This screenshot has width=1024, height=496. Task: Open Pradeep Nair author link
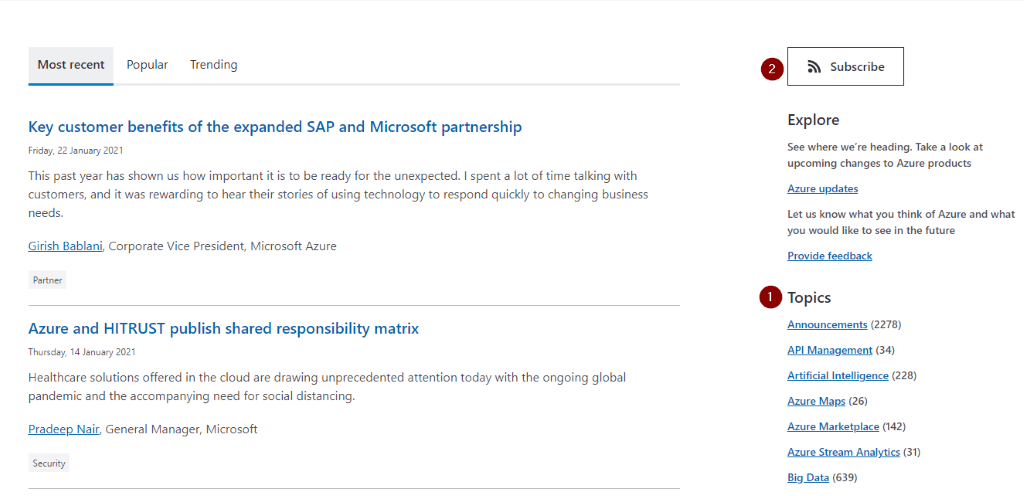[64, 429]
